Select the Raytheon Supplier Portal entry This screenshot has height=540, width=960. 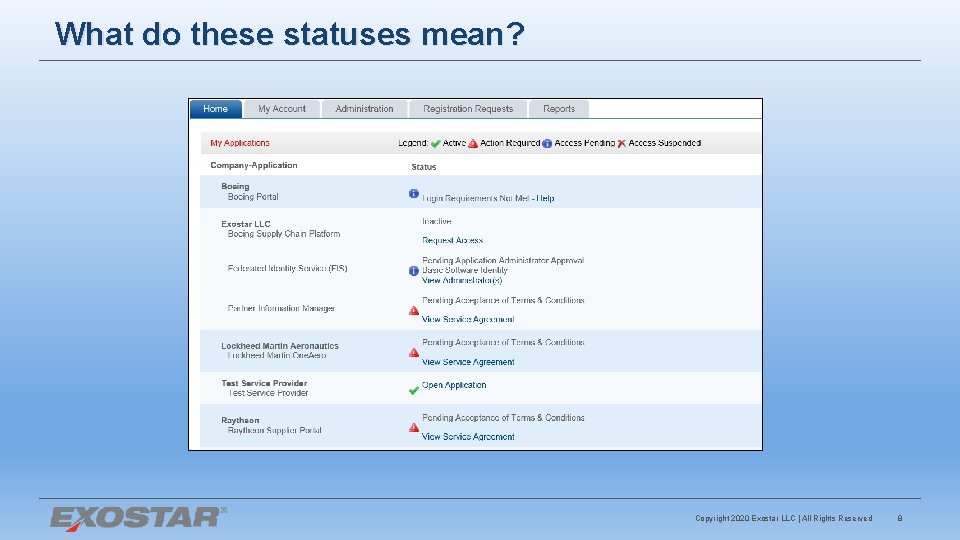(x=274, y=430)
